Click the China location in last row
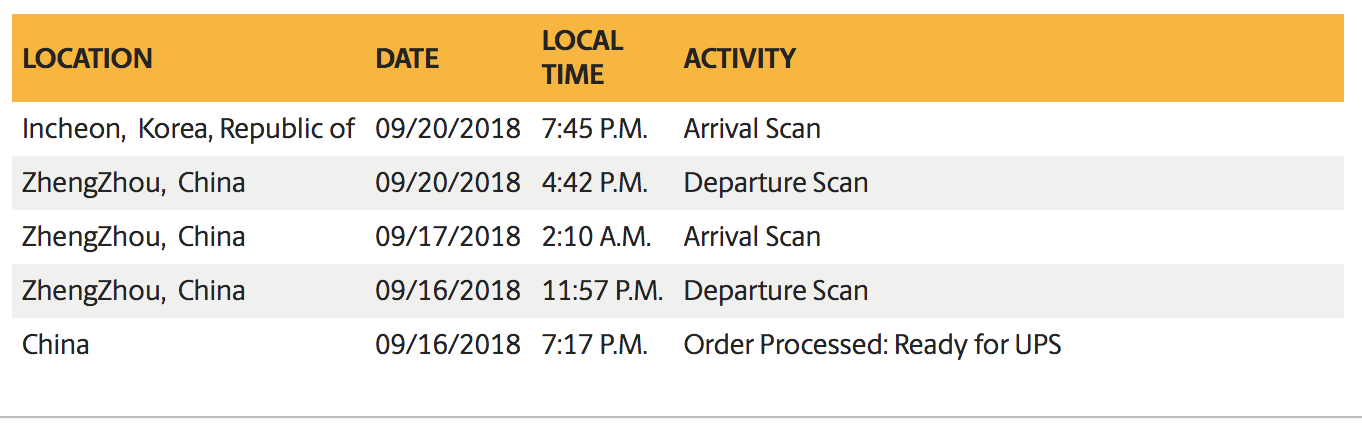This screenshot has width=1362, height=438. pos(56,345)
